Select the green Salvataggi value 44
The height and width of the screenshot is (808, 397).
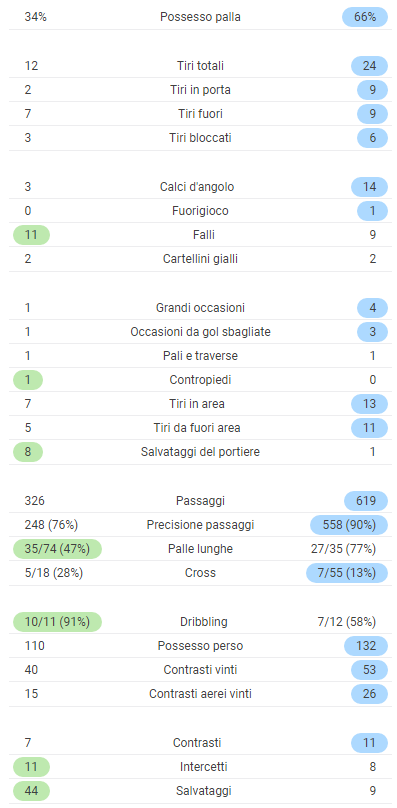click(31, 790)
